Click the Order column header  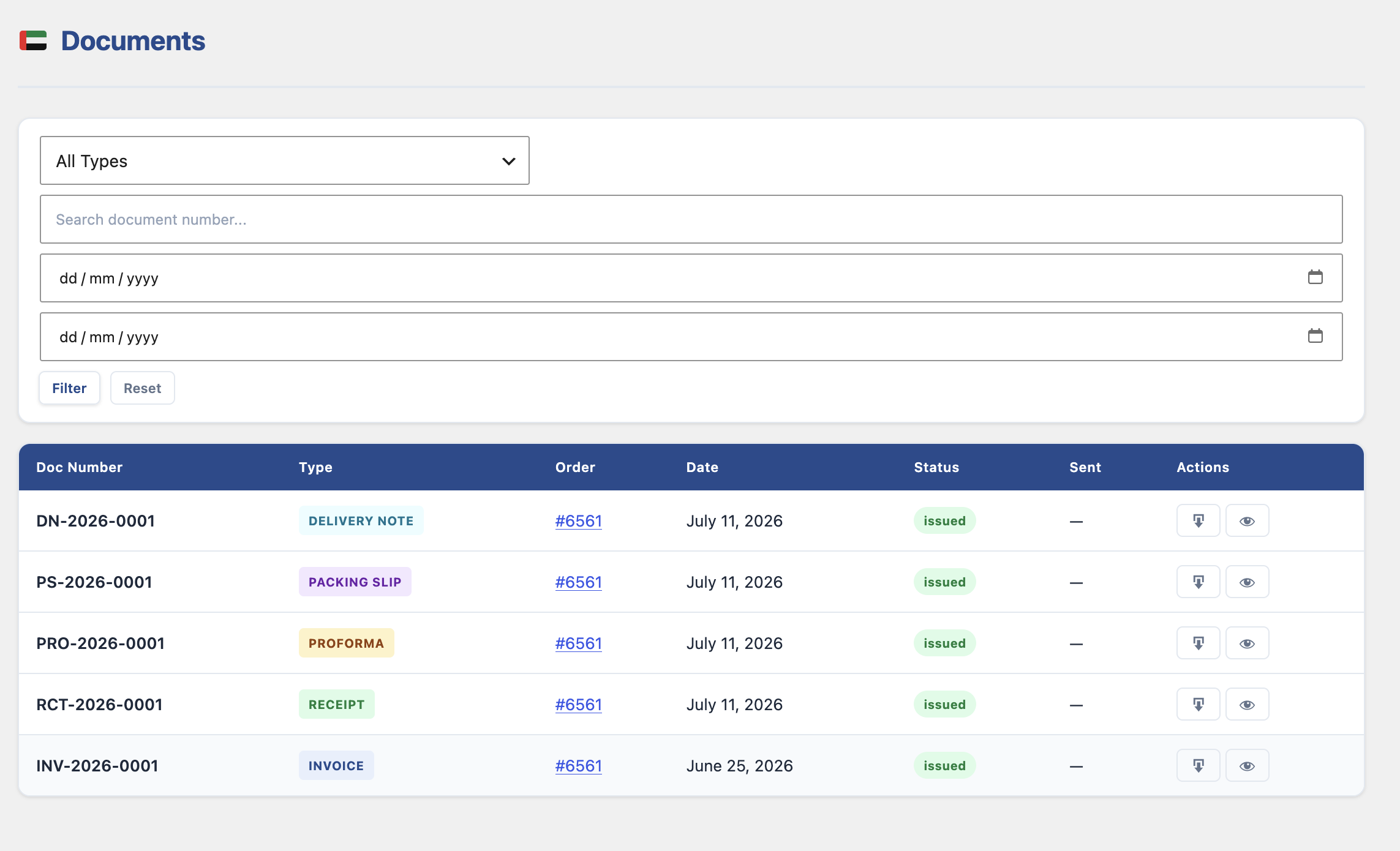[x=575, y=467]
